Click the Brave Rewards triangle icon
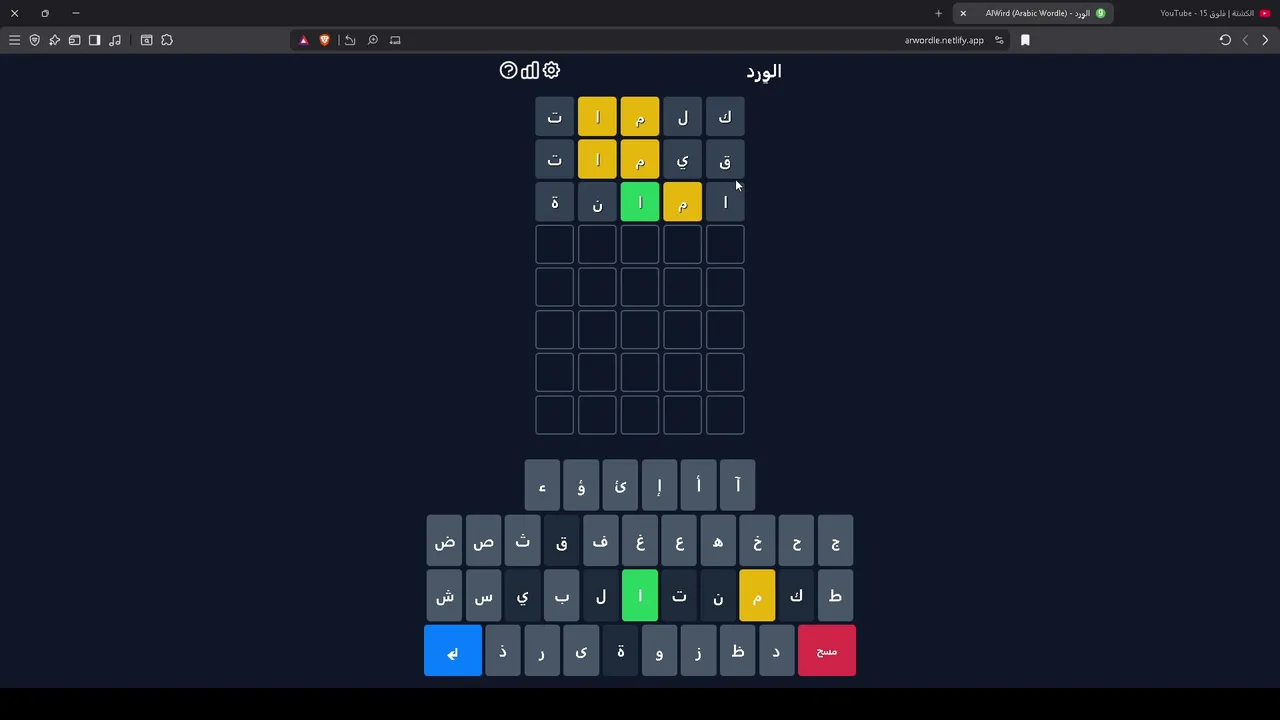This screenshot has width=1280, height=720. [304, 40]
